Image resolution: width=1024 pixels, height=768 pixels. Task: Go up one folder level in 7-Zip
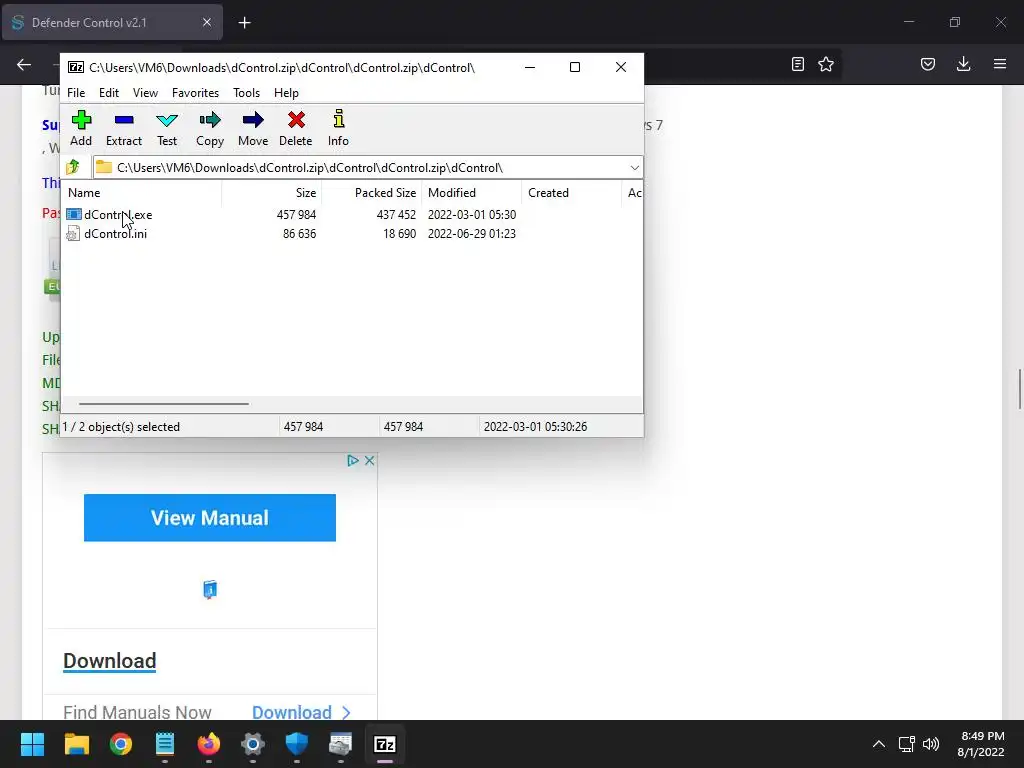coord(73,167)
